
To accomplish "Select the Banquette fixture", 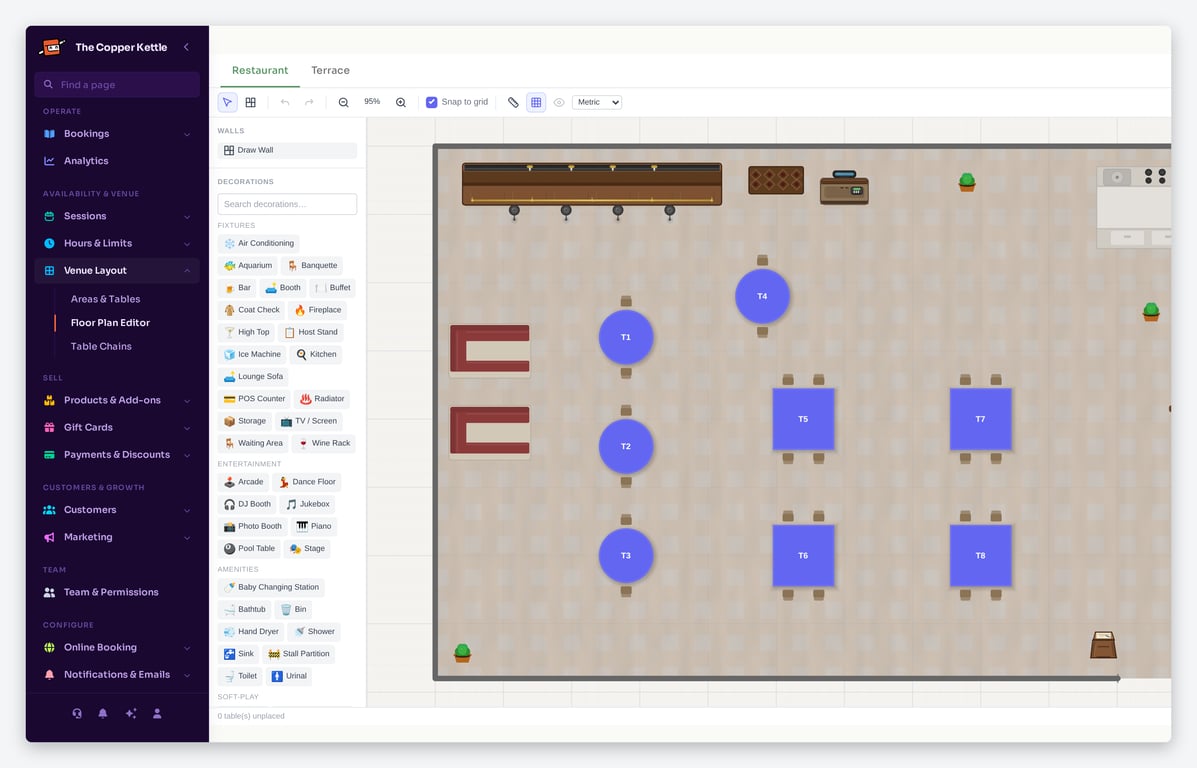I will tap(312, 266).
